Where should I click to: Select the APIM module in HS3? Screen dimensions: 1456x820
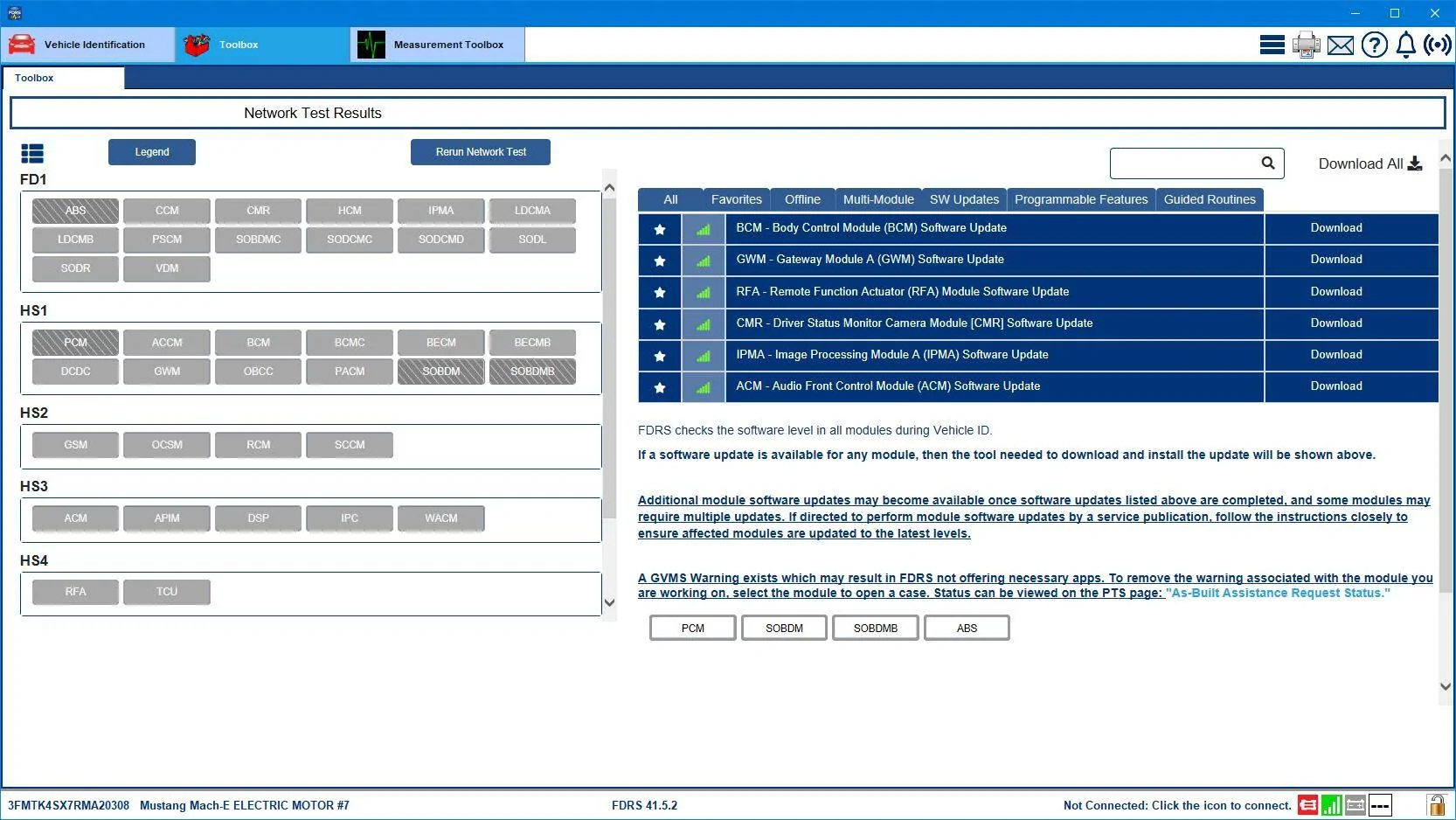tap(167, 518)
